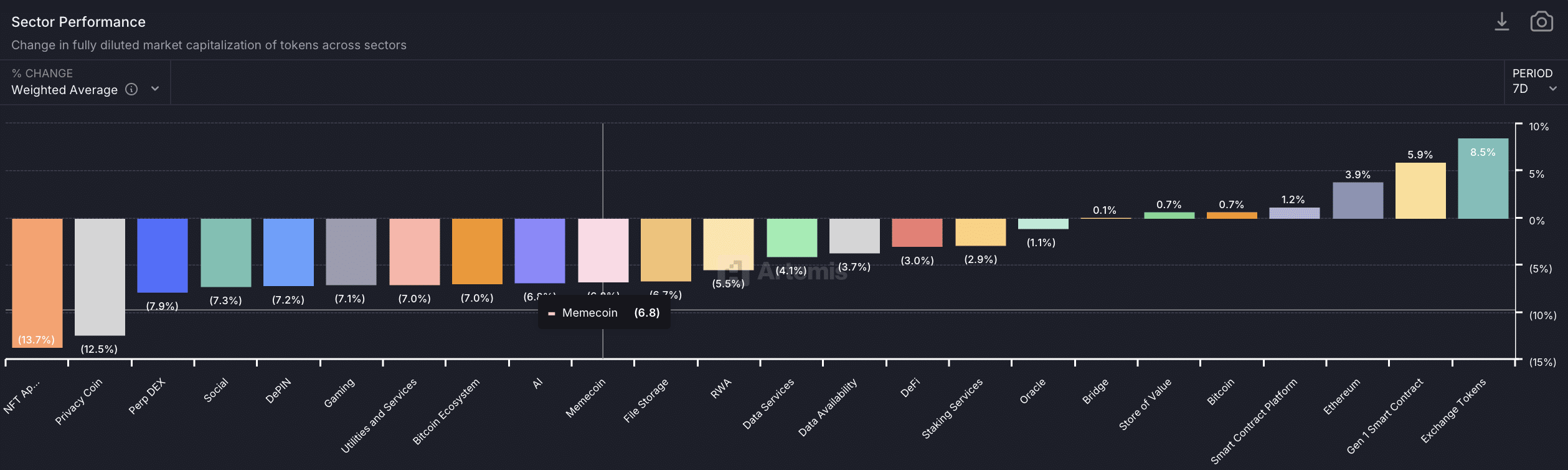Click the download chart icon
The image size is (1568, 470).
pyautogui.click(x=1501, y=22)
